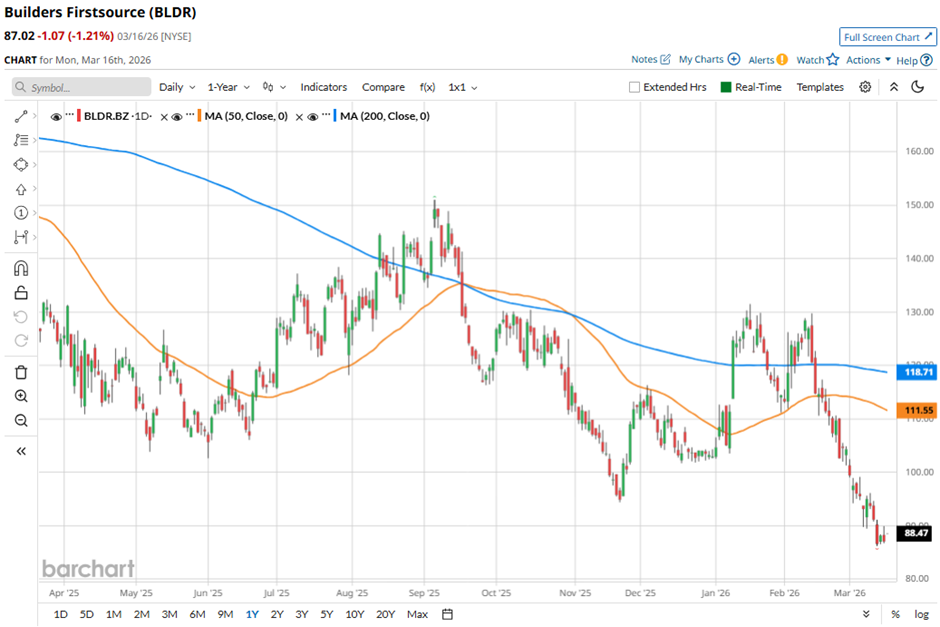Expand the 1-Year period dropdown

pos(229,87)
